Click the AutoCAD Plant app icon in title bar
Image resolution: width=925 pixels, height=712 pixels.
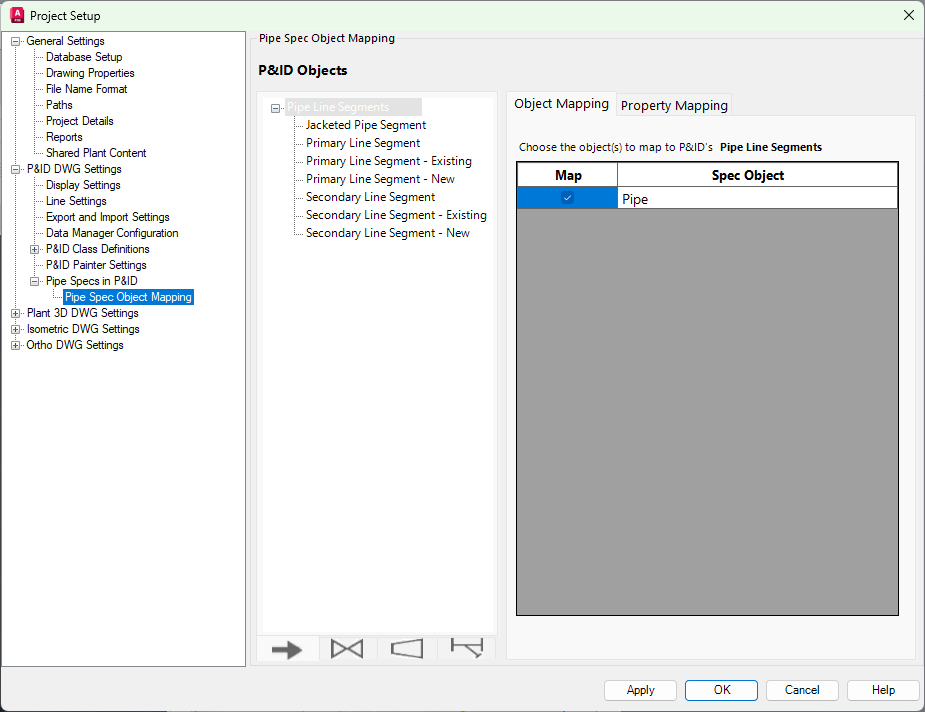point(16,15)
